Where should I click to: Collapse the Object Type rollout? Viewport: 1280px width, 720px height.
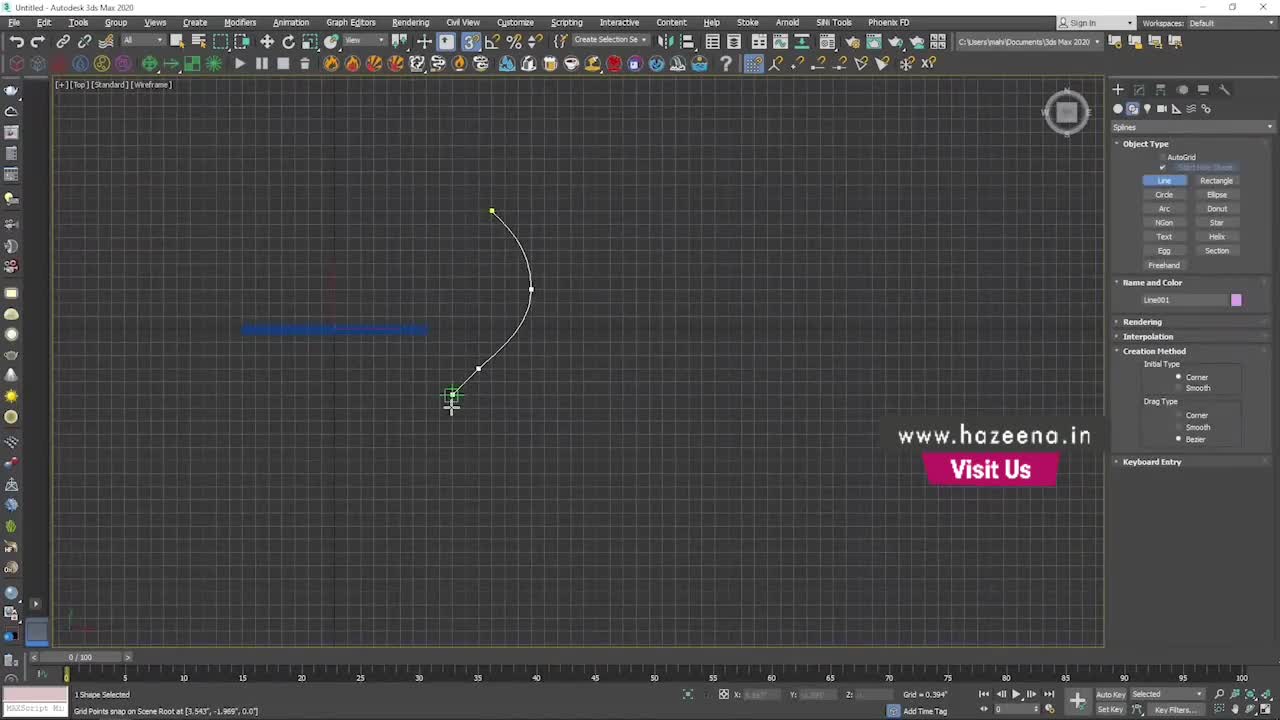point(1145,144)
